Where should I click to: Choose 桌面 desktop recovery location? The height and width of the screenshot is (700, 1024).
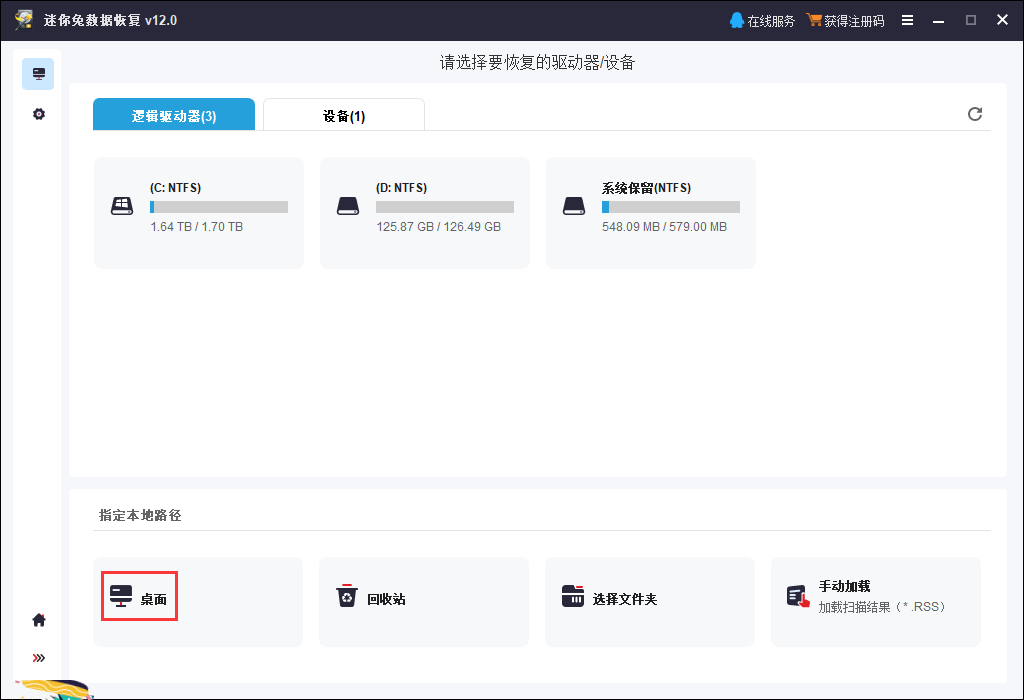pos(140,597)
